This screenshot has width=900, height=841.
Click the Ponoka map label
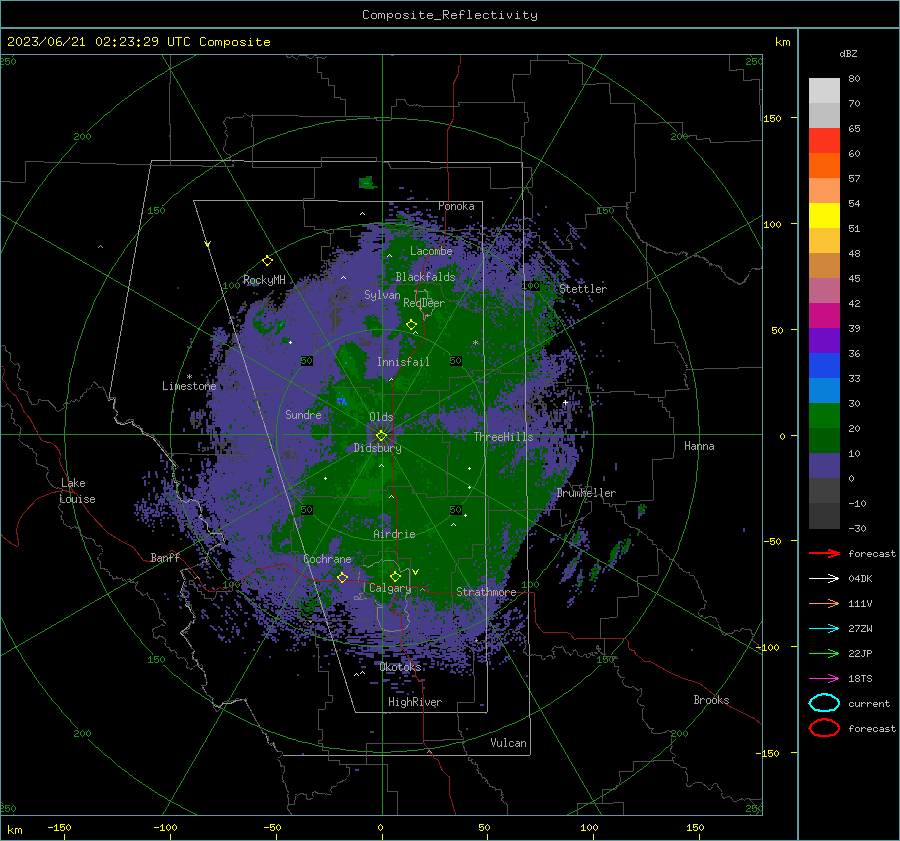tap(456, 206)
